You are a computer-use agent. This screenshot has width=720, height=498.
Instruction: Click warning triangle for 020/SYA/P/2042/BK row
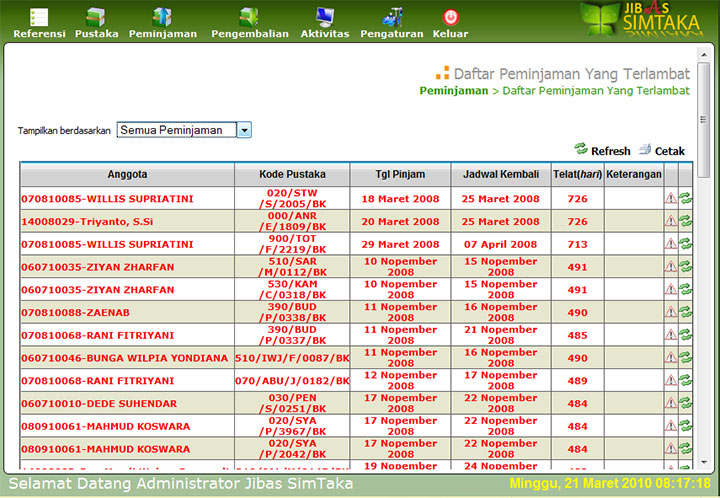(x=671, y=448)
